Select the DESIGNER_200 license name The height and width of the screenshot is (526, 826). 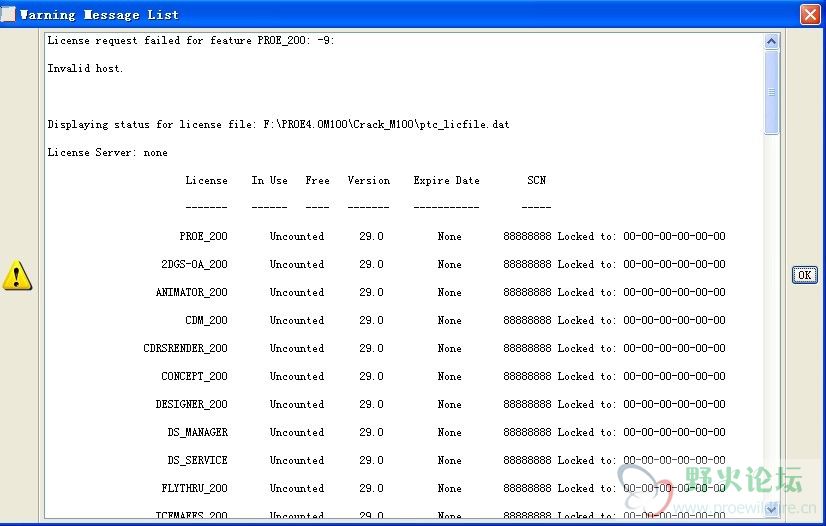point(192,404)
